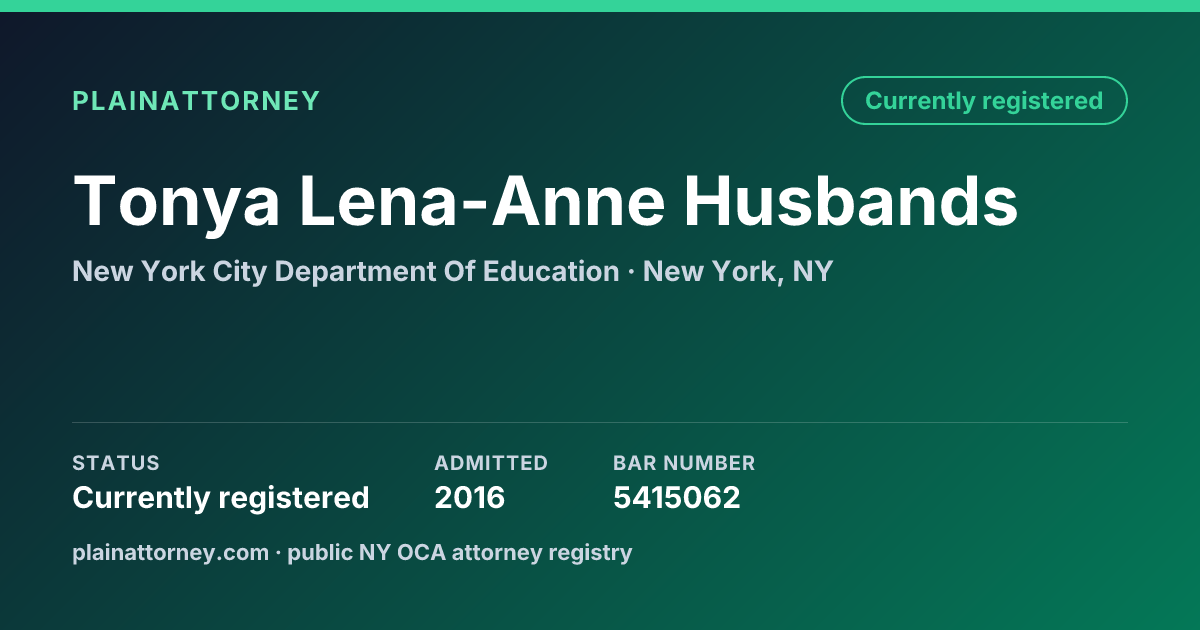1200x630 pixels.
Task: Click the PLAINATTORNEY brand logo text
Action: pyautogui.click(x=196, y=101)
